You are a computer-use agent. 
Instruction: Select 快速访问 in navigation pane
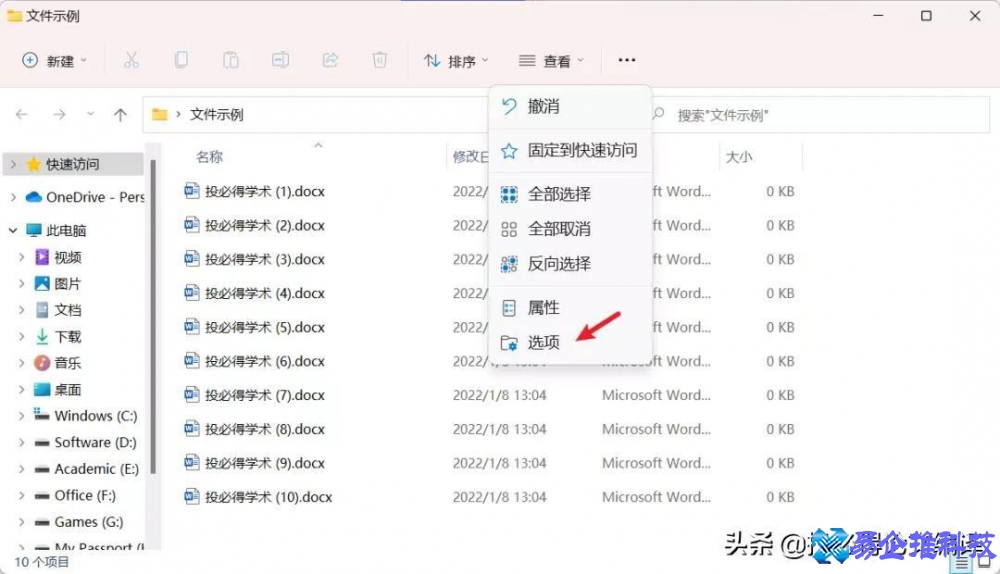[73, 165]
